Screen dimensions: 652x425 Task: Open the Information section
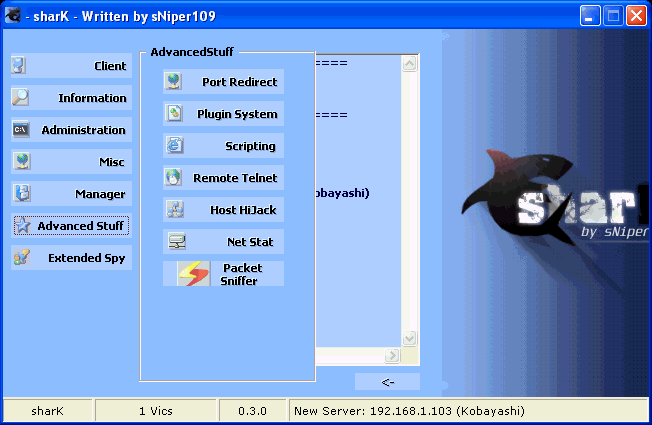71,98
